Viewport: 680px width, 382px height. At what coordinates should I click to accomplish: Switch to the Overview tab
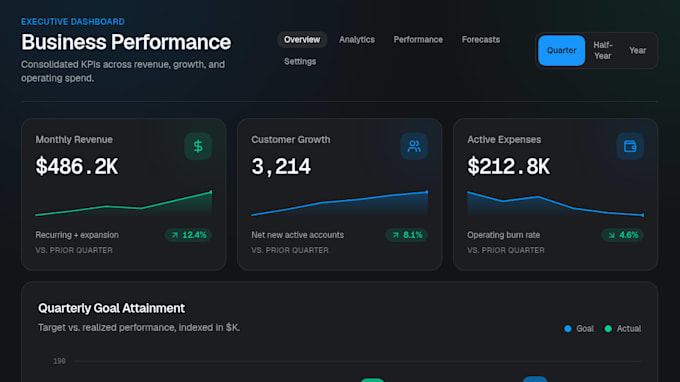click(302, 39)
